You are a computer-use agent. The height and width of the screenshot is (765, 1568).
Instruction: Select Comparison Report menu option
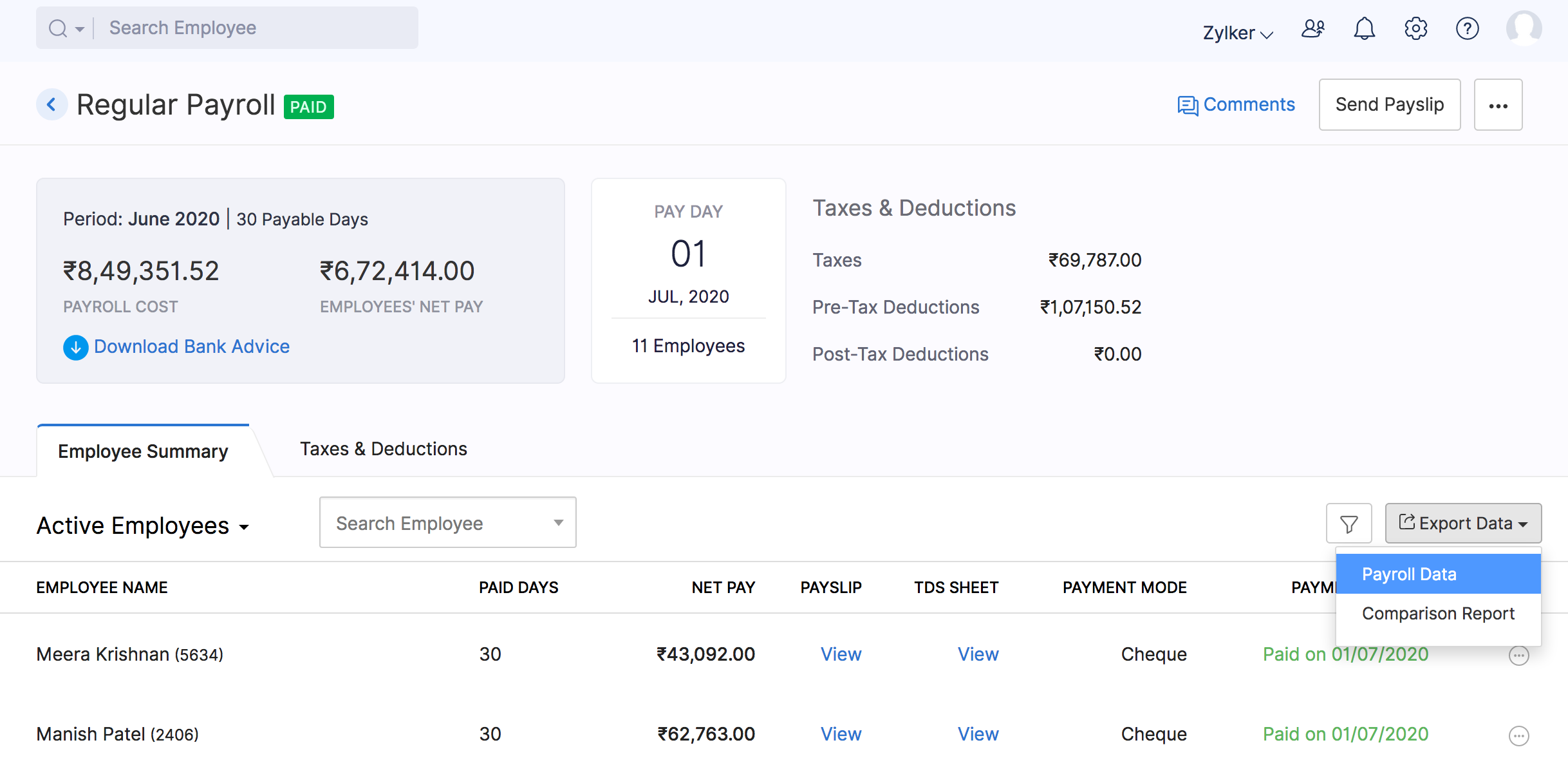click(1437, 614)
